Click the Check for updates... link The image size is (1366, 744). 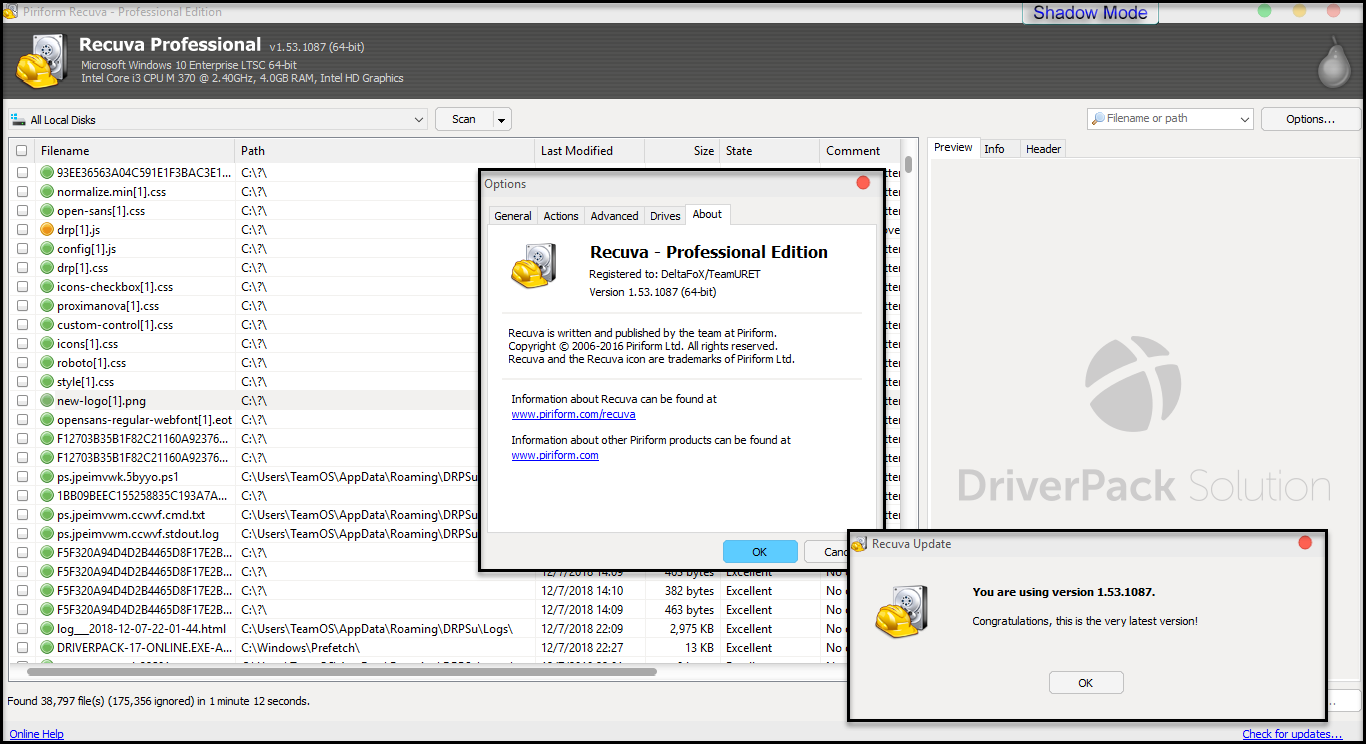(1292, 734)
